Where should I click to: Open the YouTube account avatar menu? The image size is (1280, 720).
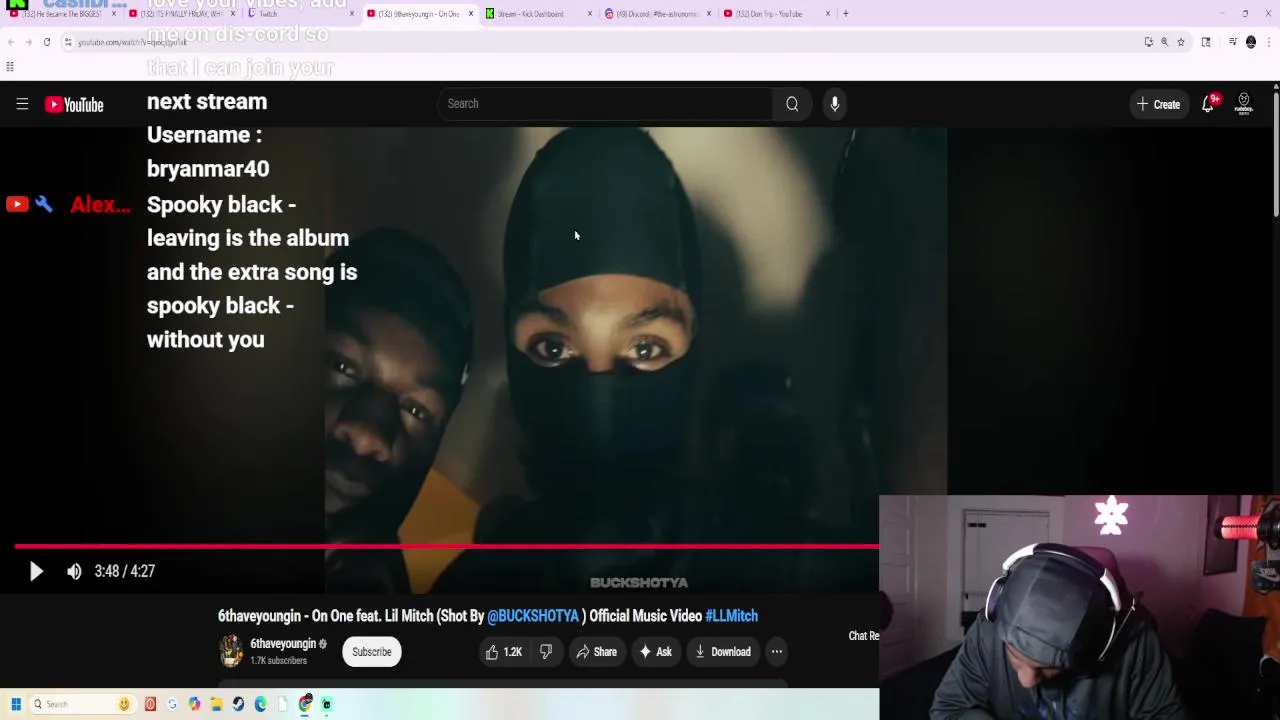[1244, 104]
